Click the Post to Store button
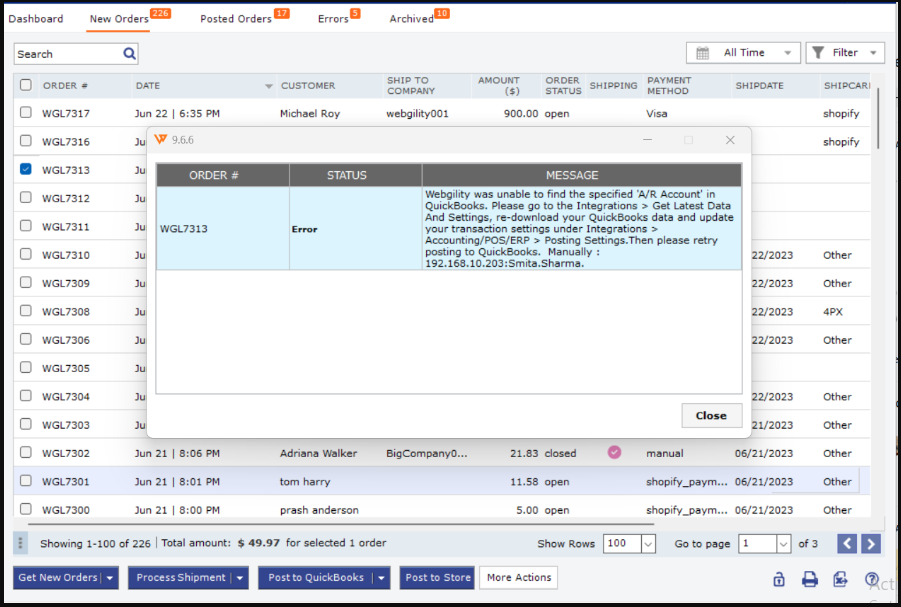 [x=437, y=578]
